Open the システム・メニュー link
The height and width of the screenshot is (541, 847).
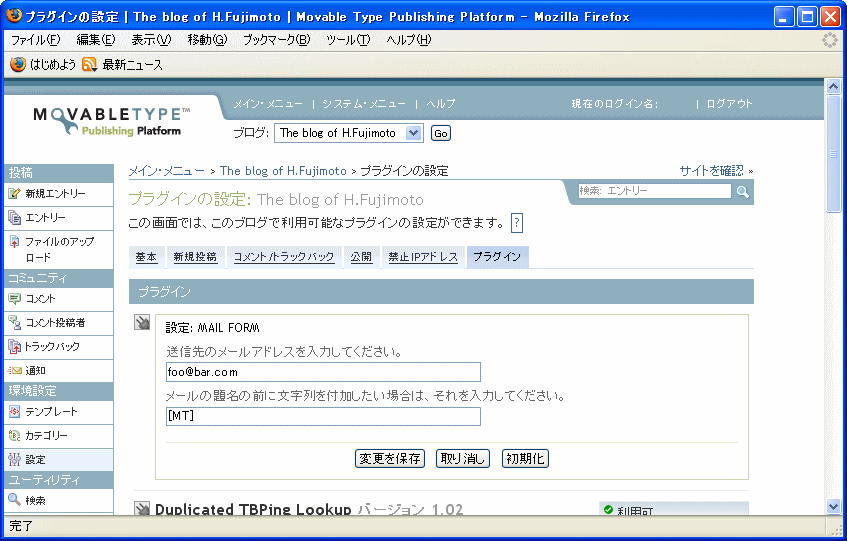pyautogui.click(x=364, y=104)
